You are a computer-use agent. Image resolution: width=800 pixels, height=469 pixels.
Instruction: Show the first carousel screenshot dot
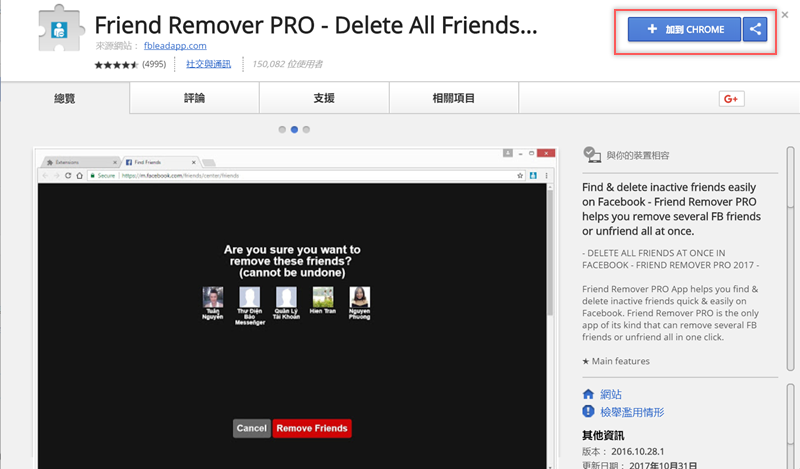282,130
